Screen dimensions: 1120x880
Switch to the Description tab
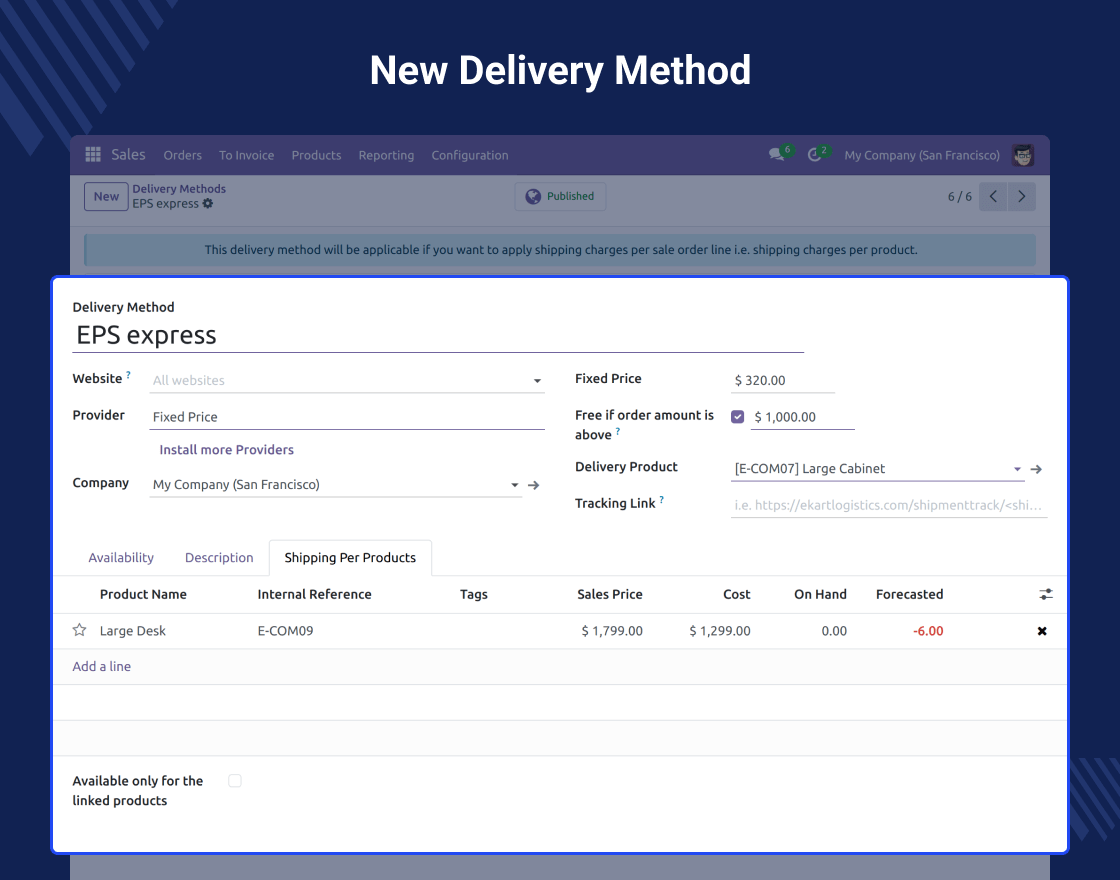219,558
